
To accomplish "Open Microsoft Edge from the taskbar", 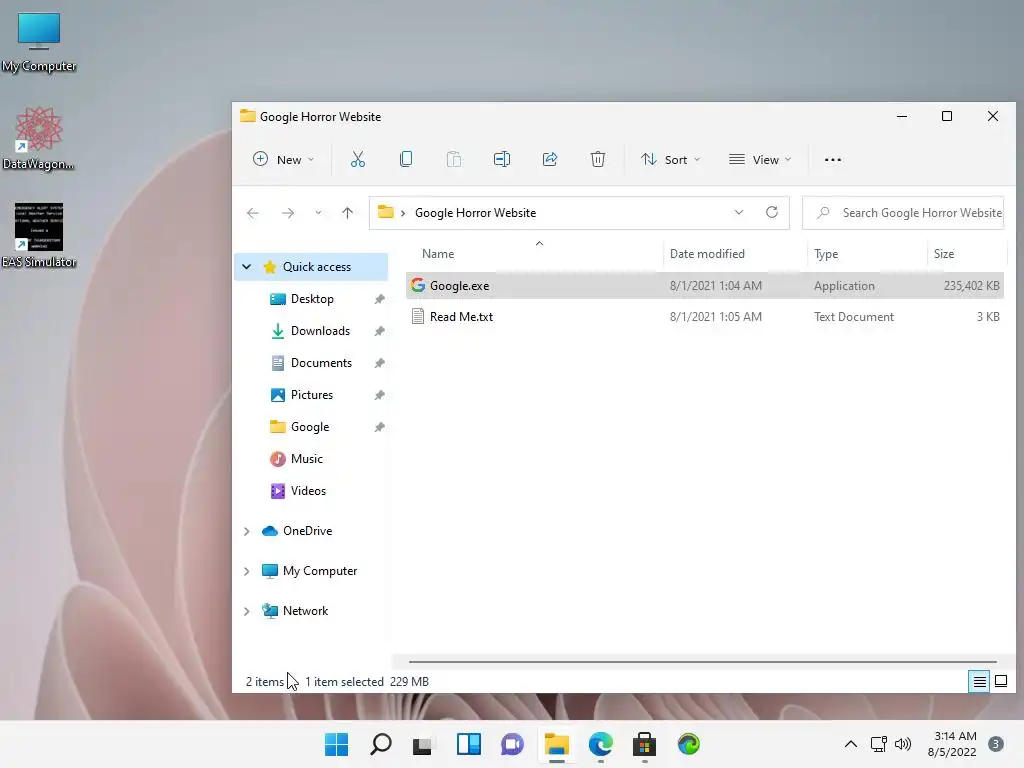I will coord(601,744).
